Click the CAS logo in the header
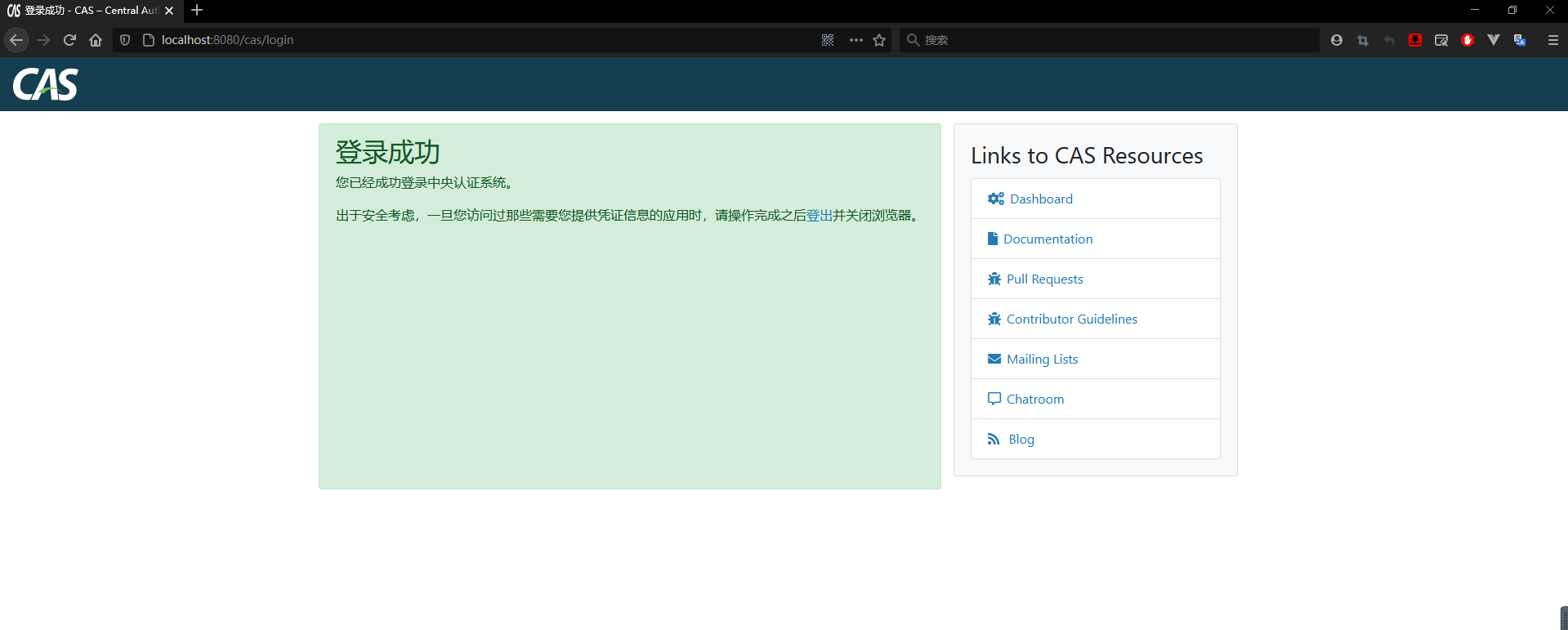Screen dimensions: 1568x630 (x=46, y=84)
